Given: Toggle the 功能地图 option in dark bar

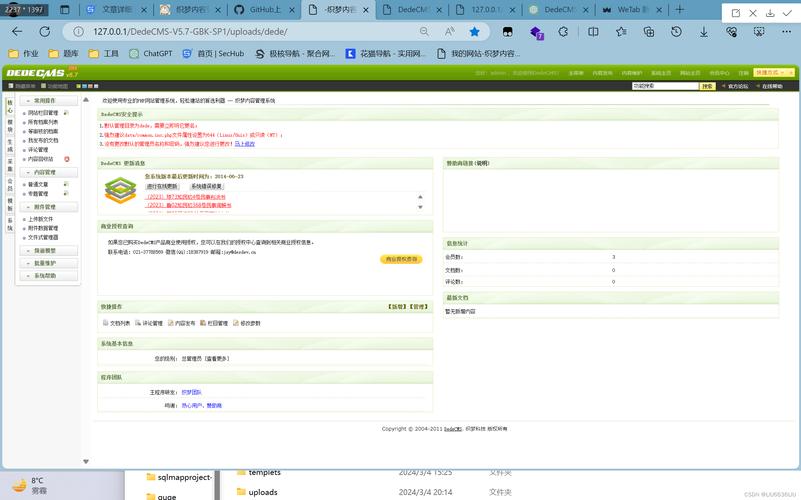Looking at the screenshot, I should tap(55, 86).
